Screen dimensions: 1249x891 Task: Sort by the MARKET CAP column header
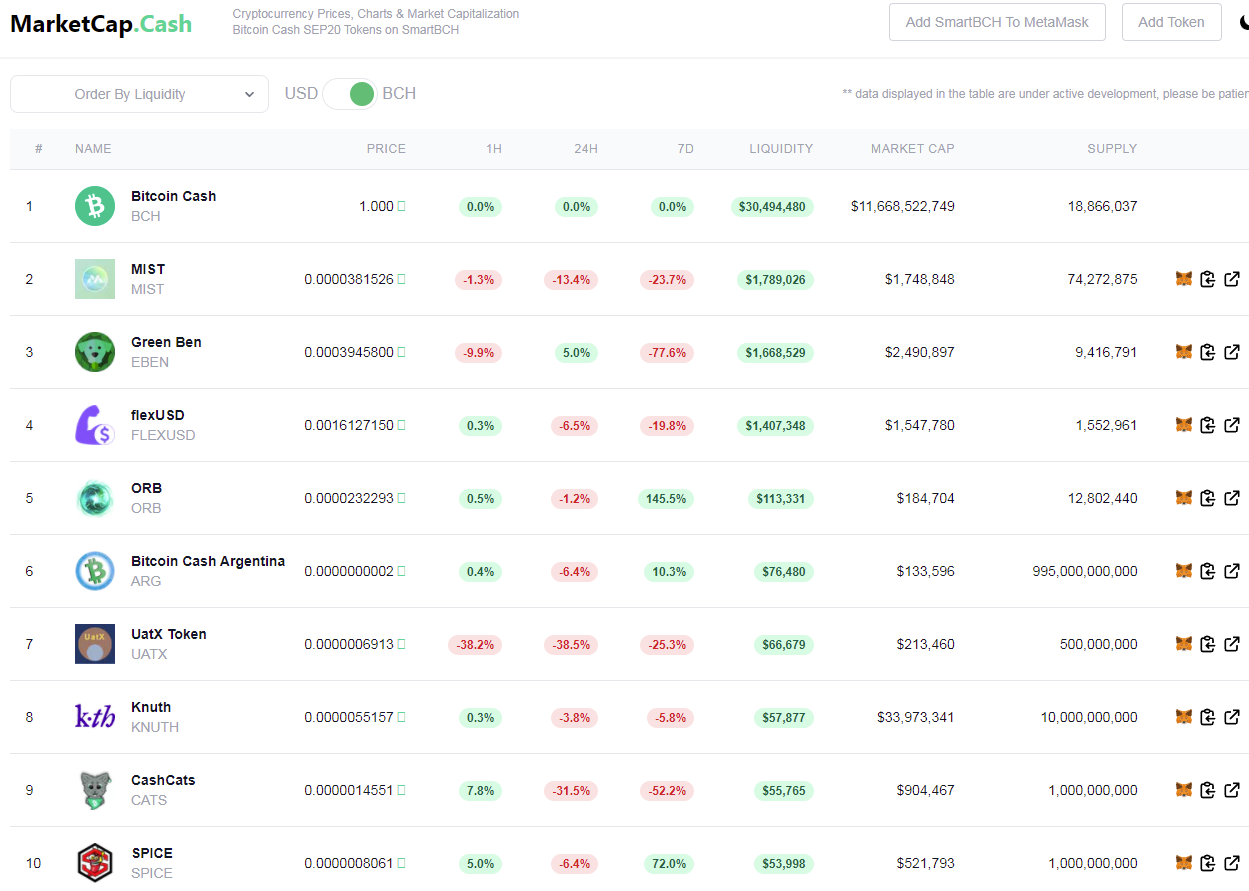(912, 149)
